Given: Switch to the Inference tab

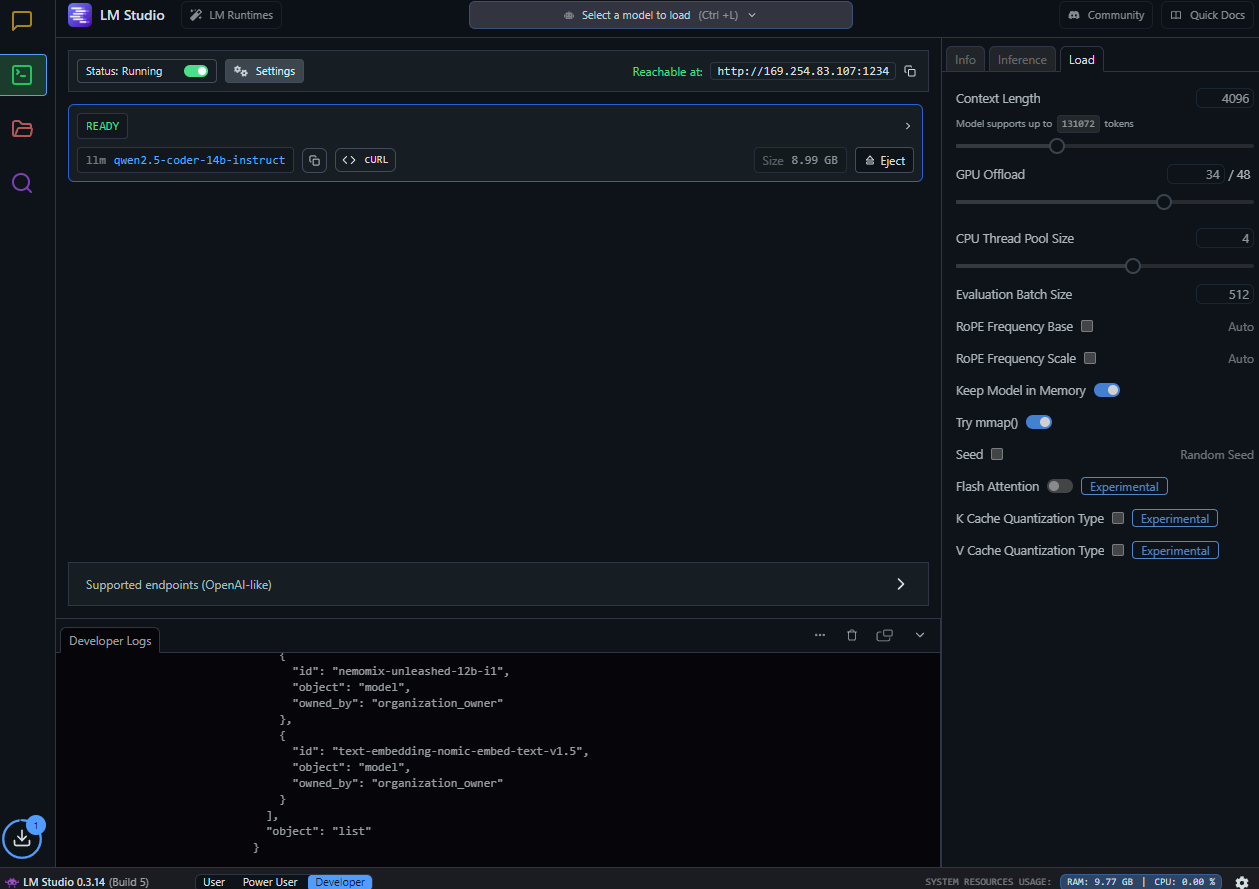Looking at the screenshot, I should click(1022, 59).
